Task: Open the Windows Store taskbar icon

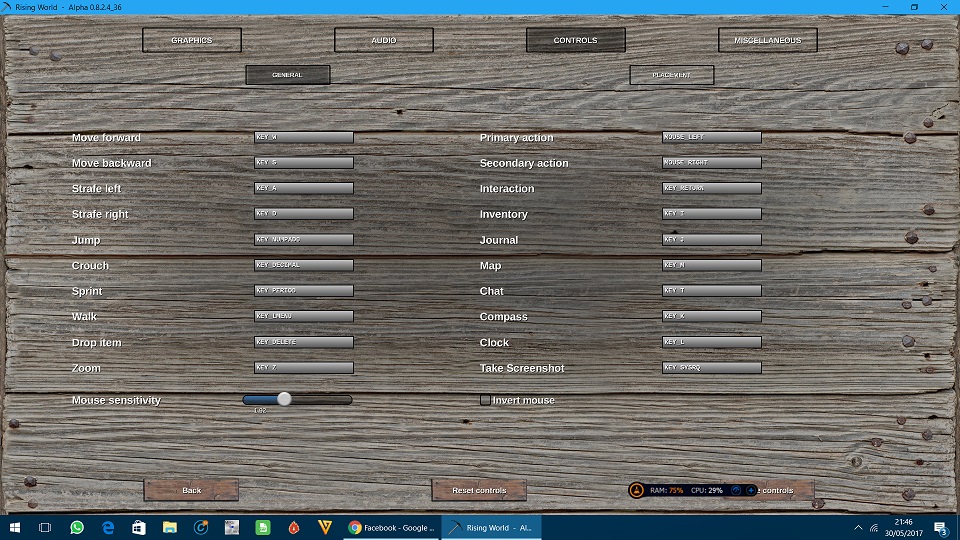Action: point(139,527)
